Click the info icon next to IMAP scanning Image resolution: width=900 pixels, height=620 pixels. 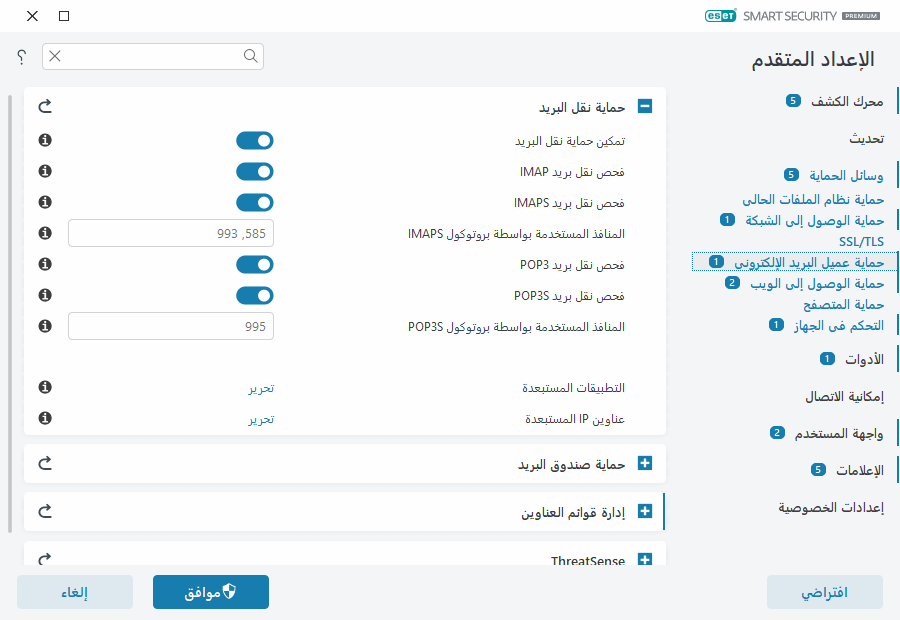tap(43, 171)
